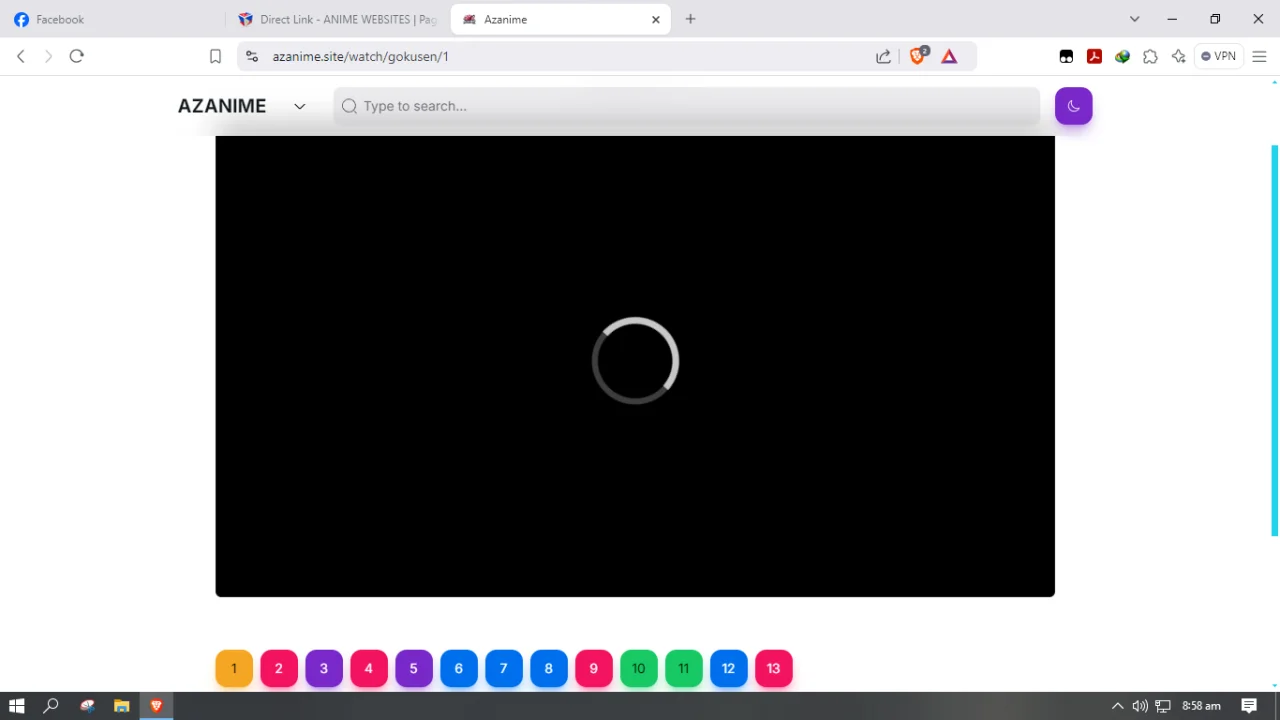Open Windows taskbar search
1280x720 pixels.
tap(51, 706)
